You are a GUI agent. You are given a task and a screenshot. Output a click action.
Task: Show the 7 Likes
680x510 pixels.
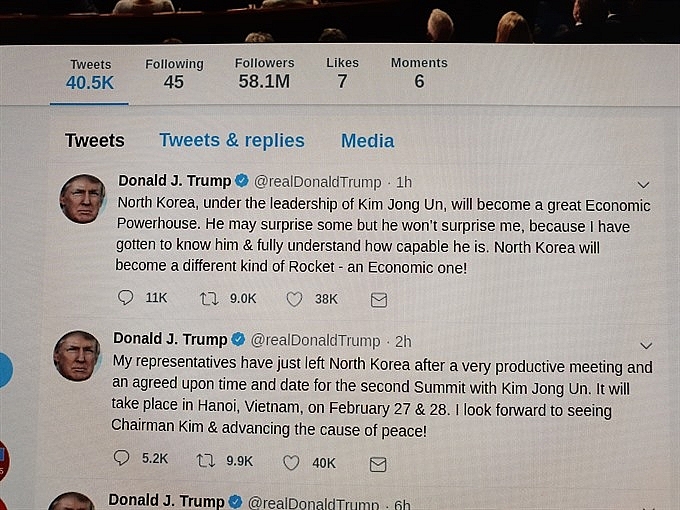[x=342, y=73]
